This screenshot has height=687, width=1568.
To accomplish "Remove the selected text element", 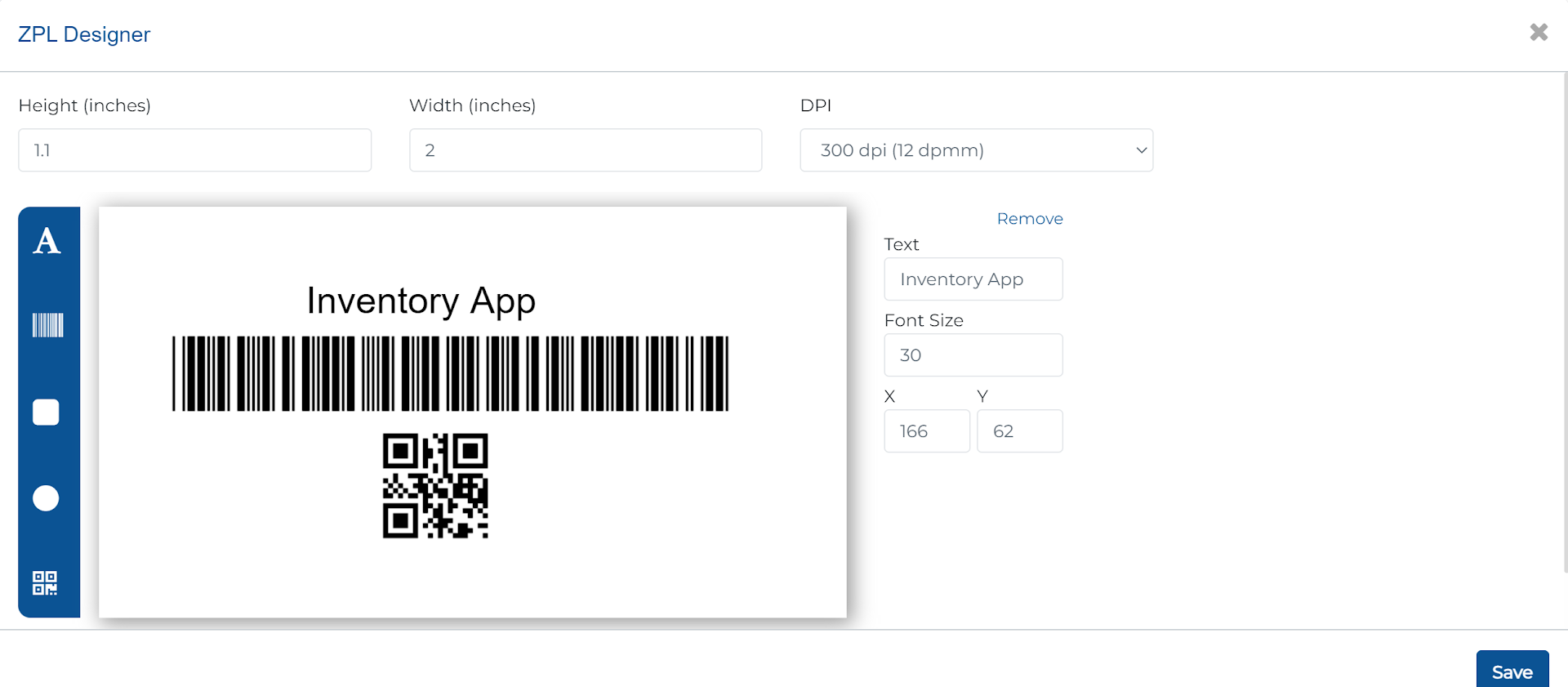I will point(1030,219).
